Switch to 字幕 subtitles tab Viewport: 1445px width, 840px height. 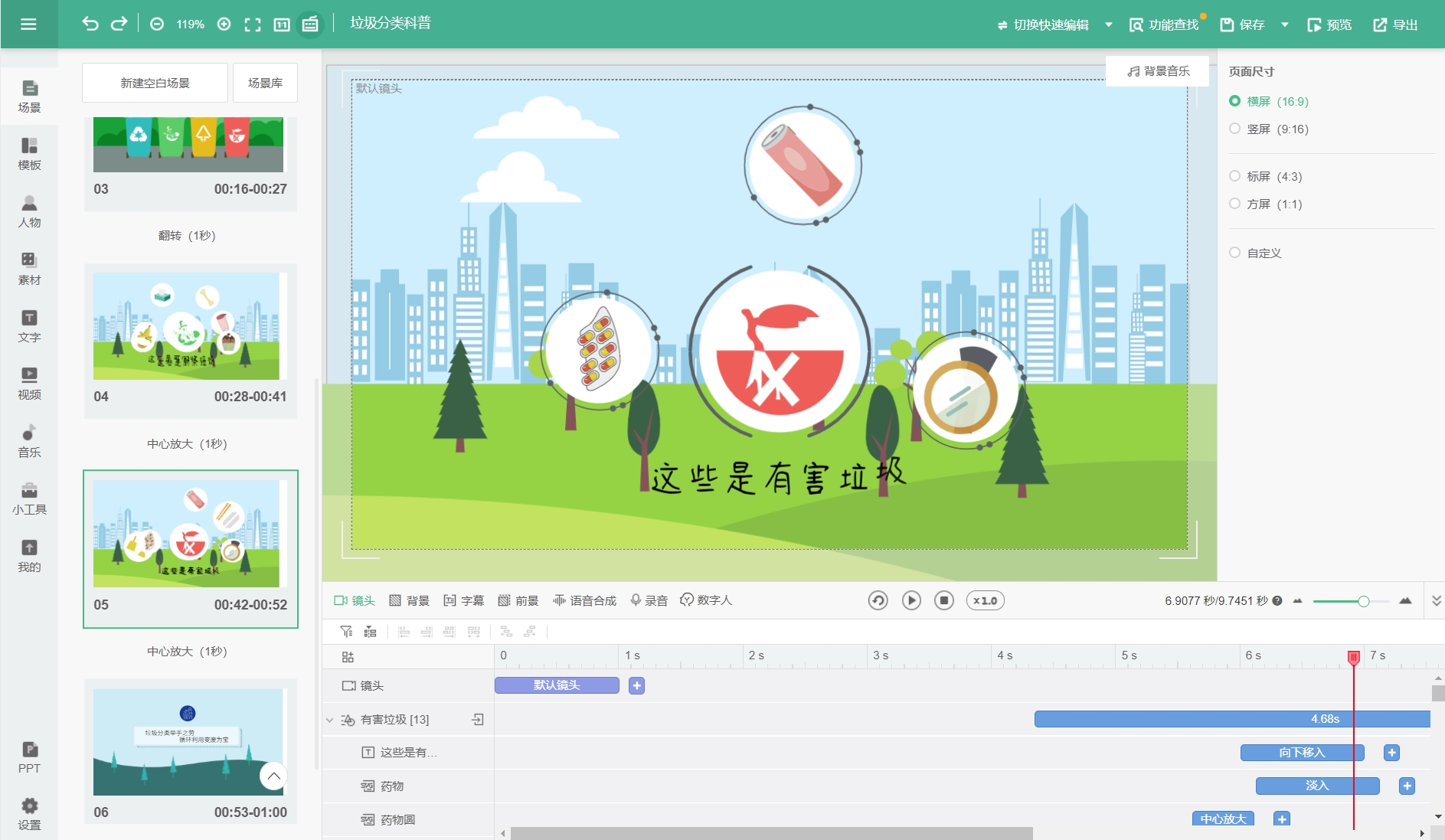[x=464, y=600]
